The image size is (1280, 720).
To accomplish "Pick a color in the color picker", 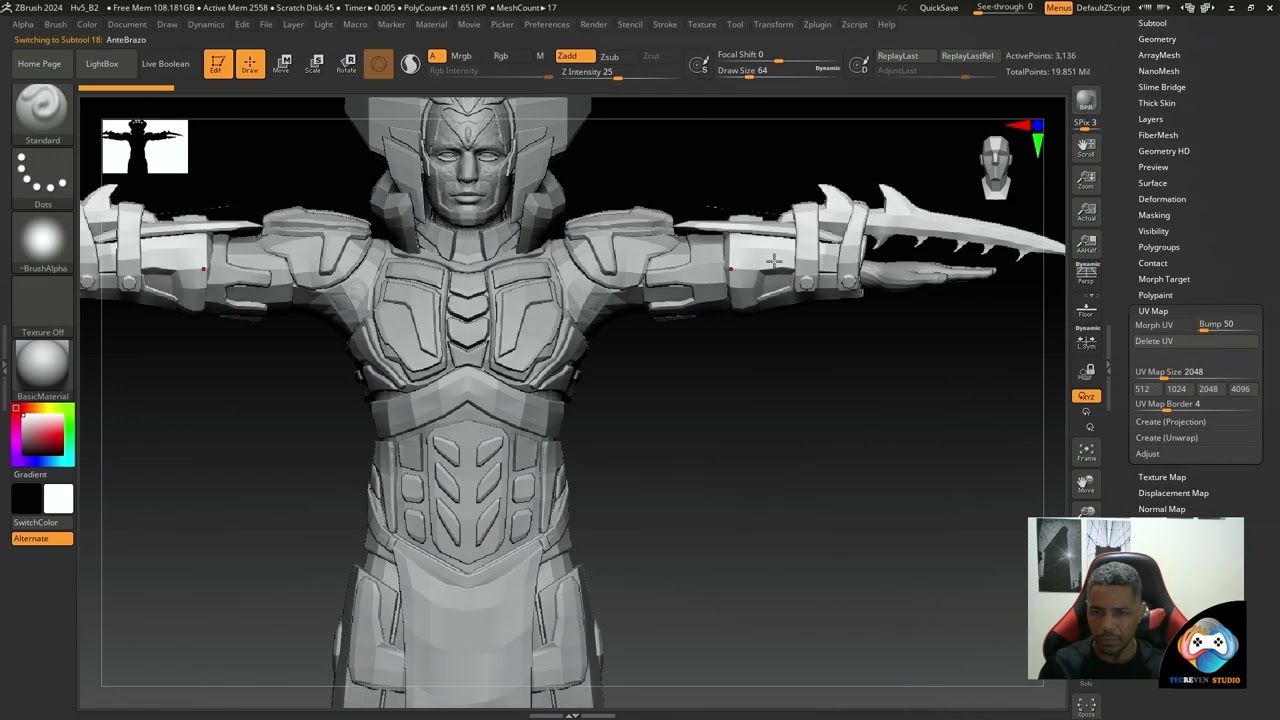I will pos(43,435).
